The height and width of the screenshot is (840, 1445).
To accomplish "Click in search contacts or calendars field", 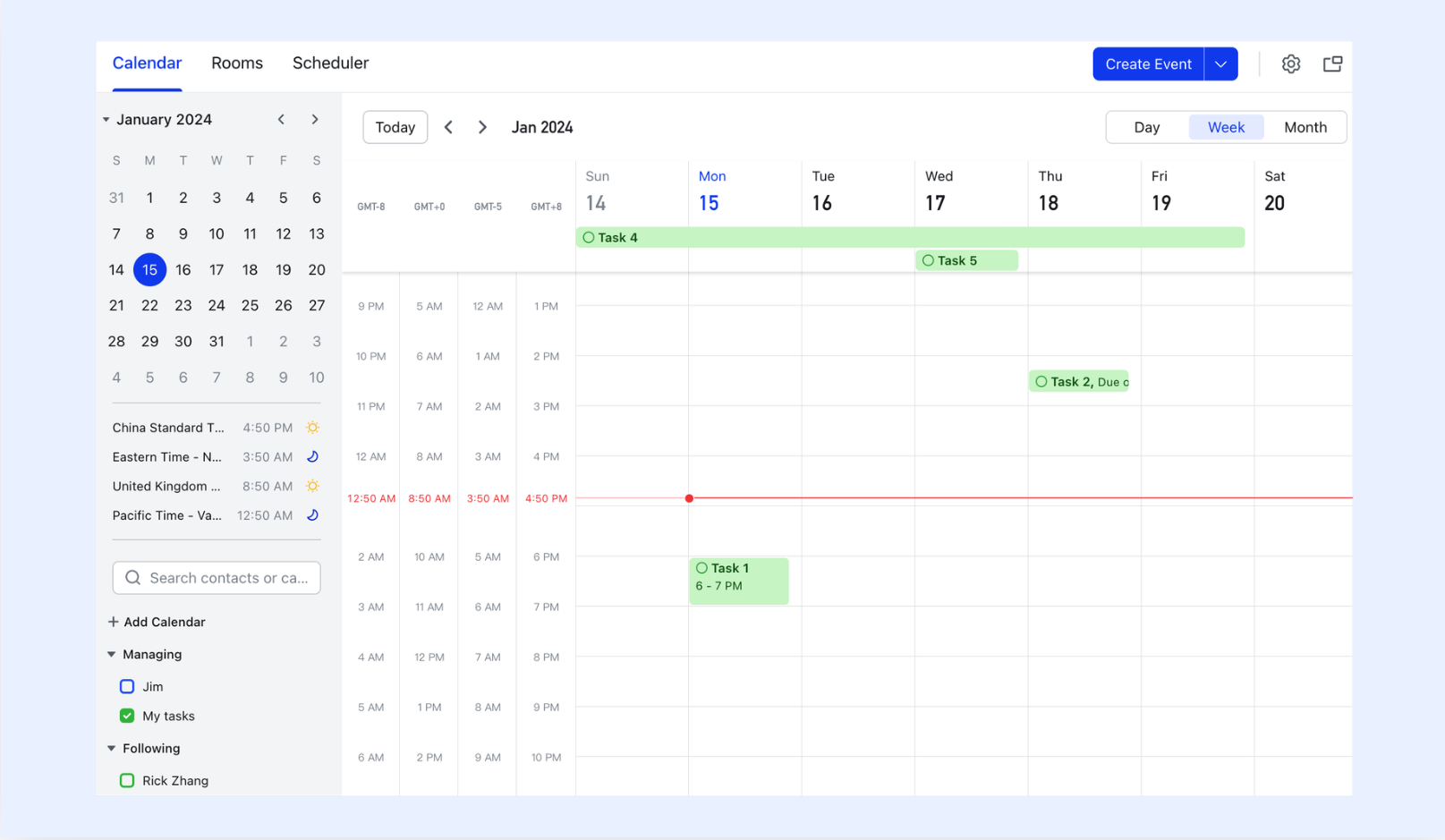I will tap(217, 578).
